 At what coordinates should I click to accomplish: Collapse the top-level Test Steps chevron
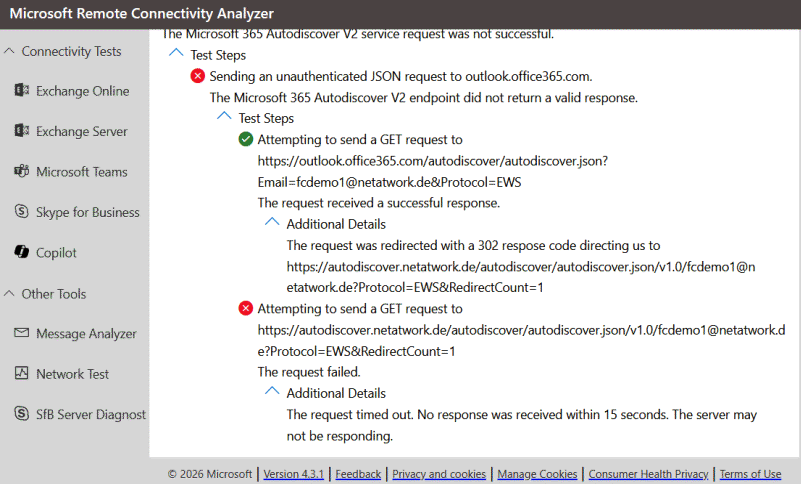(x=176, y=55)
